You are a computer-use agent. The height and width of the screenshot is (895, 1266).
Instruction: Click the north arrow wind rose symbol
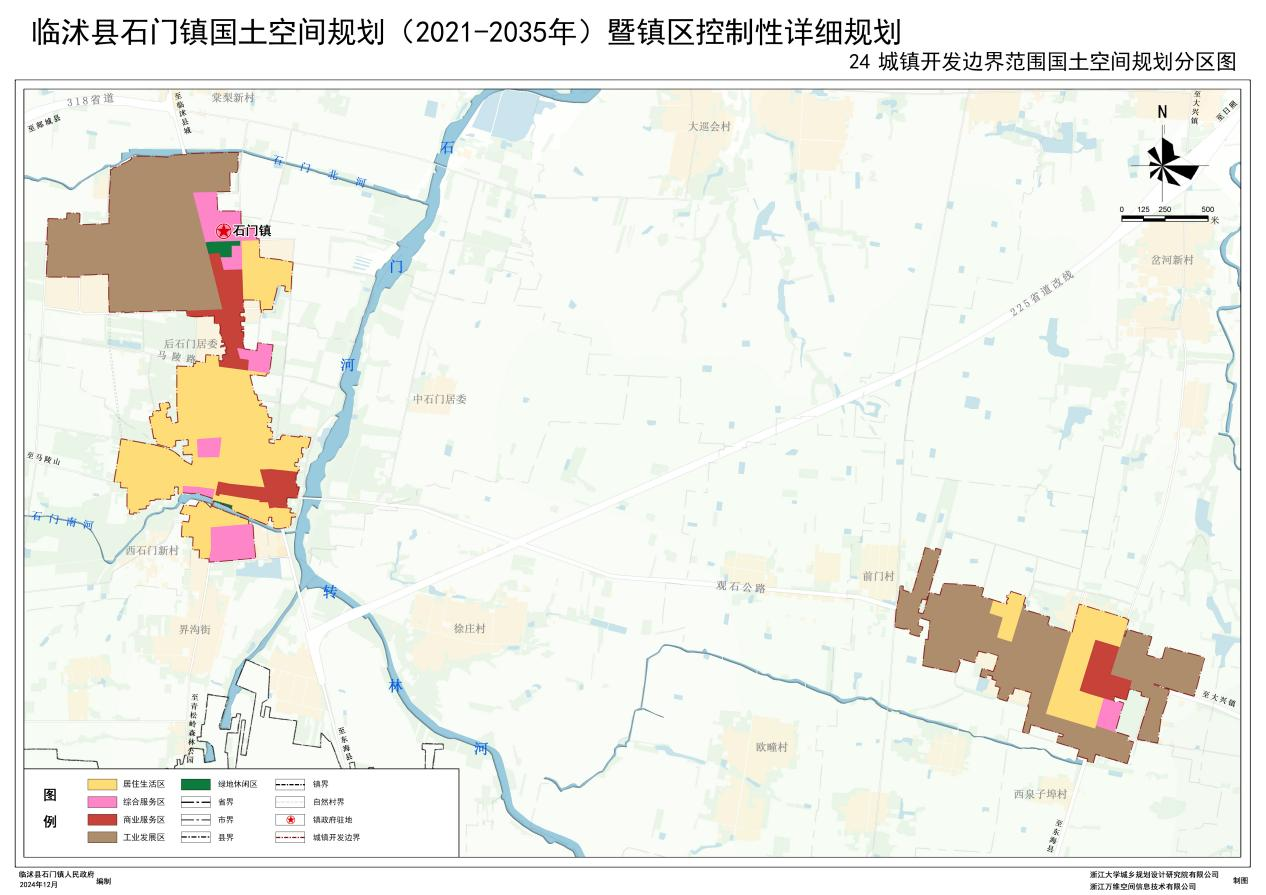click(1164, 162)
